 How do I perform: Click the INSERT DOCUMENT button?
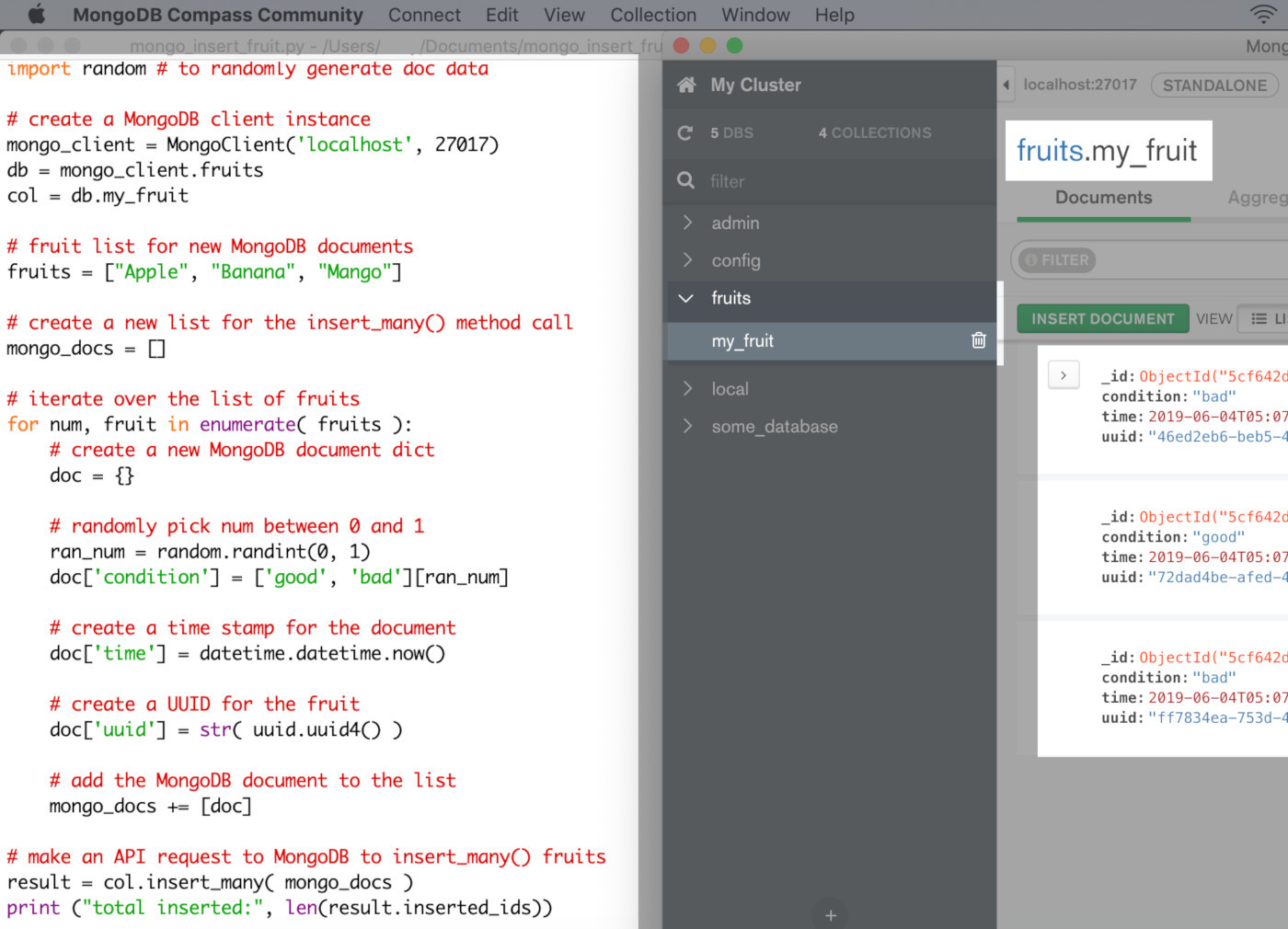pyautogui.click(x=1102, y=318)
